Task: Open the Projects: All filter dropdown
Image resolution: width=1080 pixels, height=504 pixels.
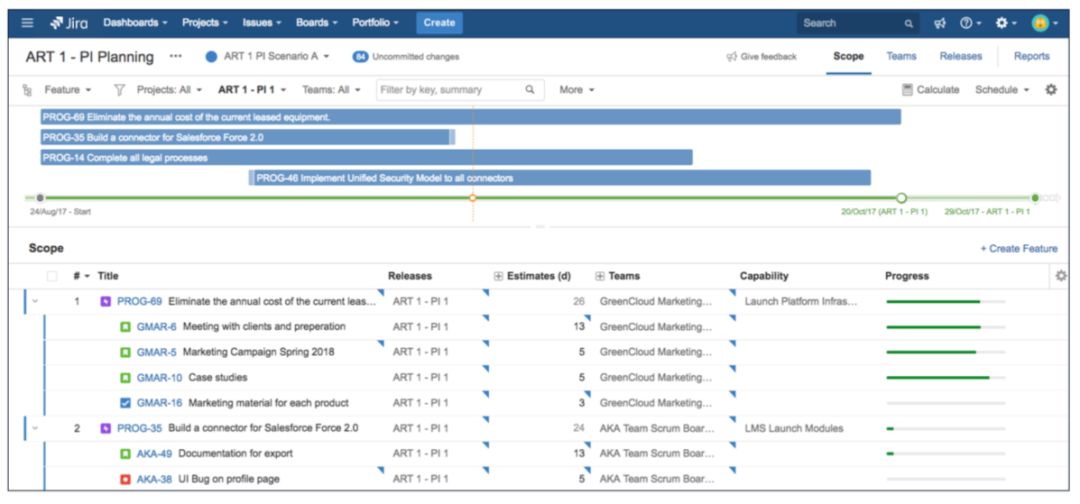Action: pos(169,90)
